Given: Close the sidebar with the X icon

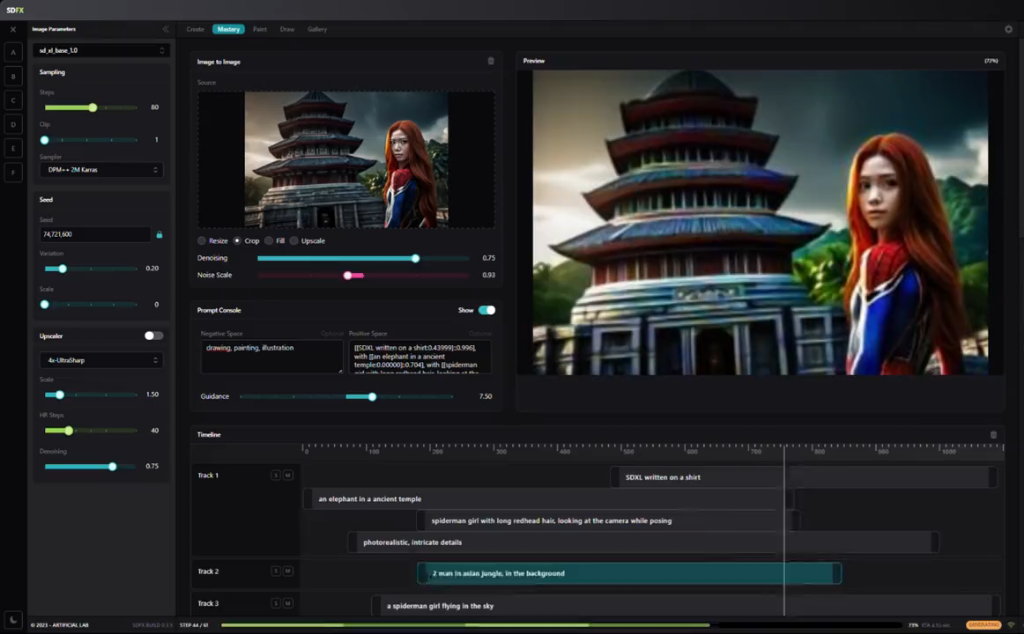Looking at the screenshot, I should (13, 29).
